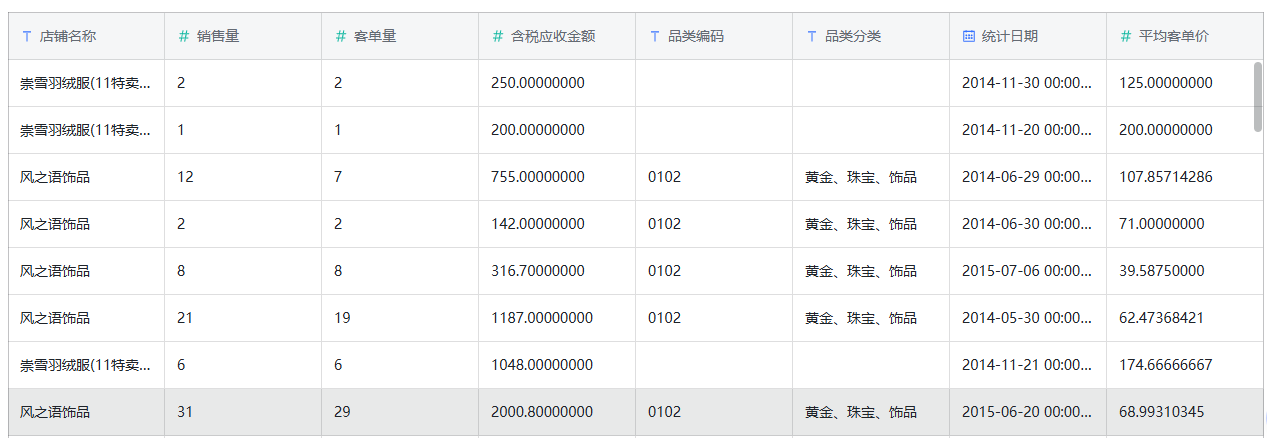
Task: Click the first 崇雪羽绒服 store name cell
Action: pyautogui.click(x=86, y=83)
